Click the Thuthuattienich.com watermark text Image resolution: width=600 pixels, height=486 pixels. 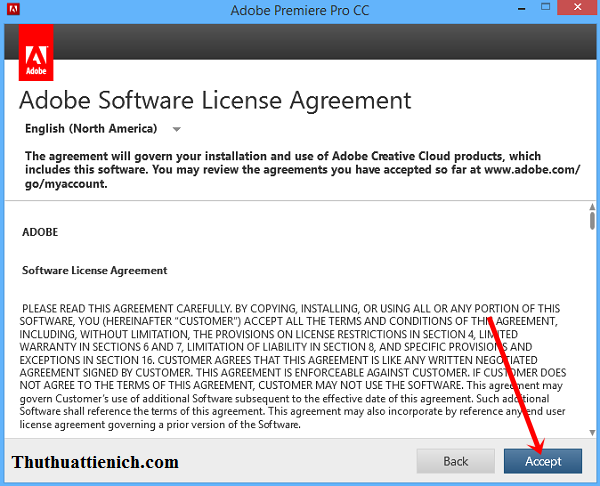pyautogui.click(x=96, y=462)
